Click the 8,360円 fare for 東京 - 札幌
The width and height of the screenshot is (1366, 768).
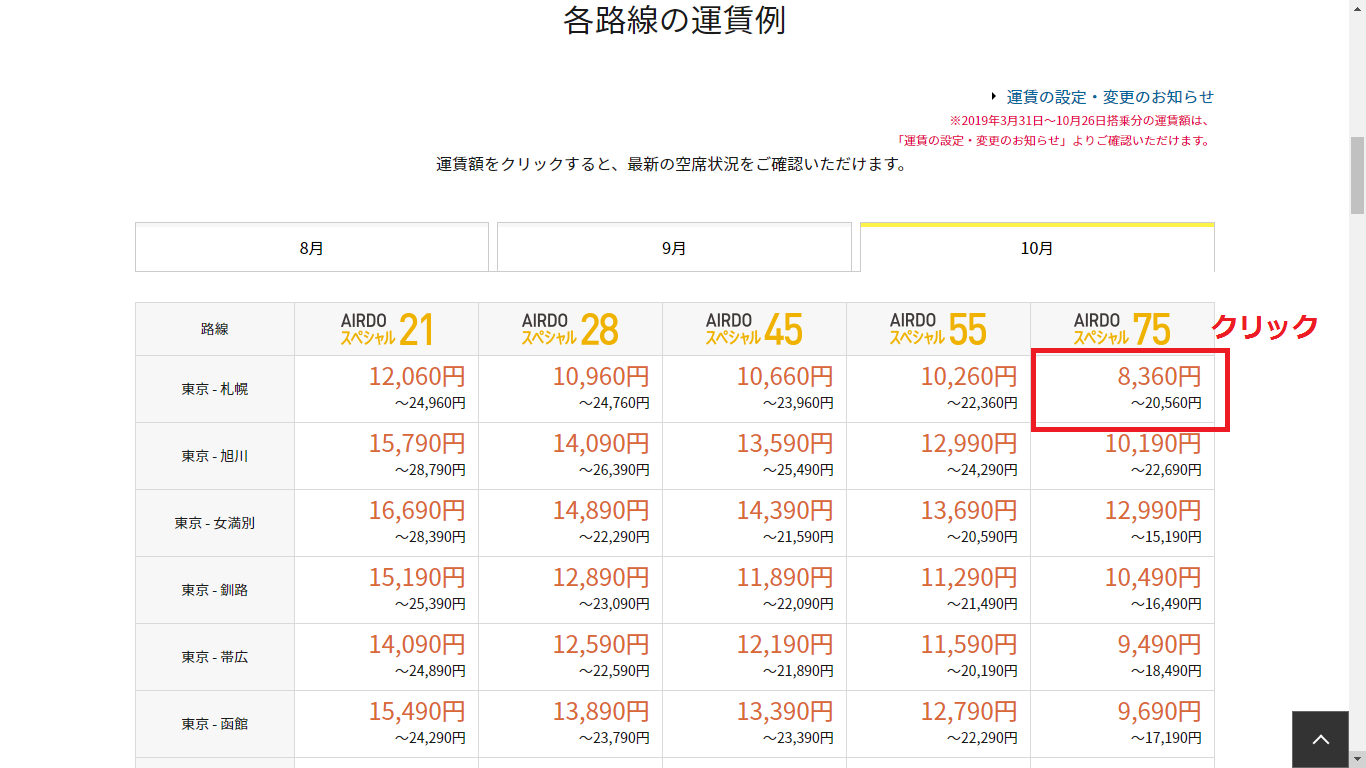point(1159,378)
